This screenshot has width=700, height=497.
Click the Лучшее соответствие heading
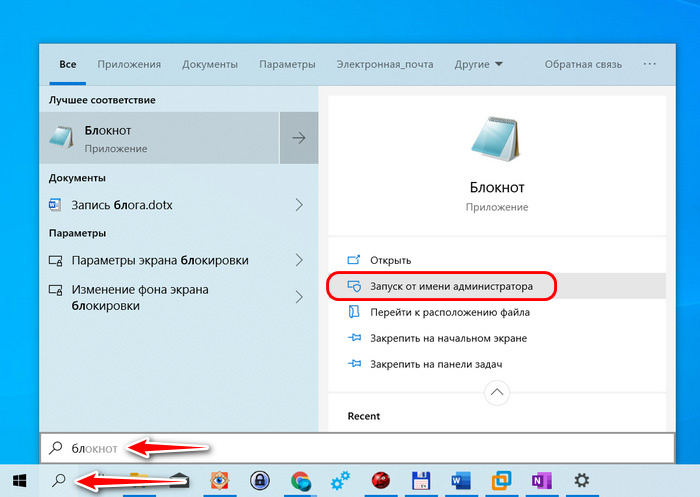[x=102, y=100]
